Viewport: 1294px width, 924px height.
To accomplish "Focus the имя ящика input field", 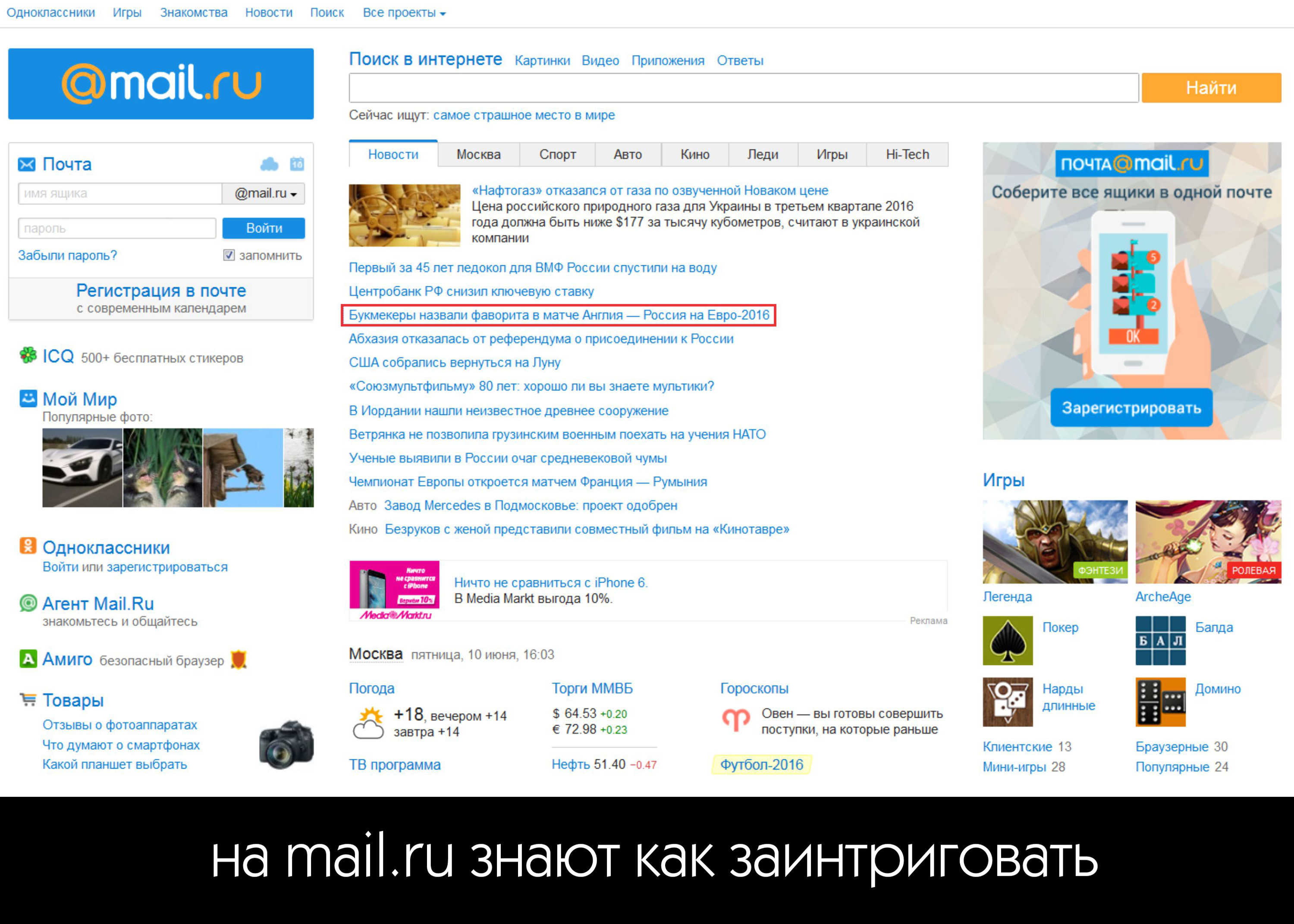I will (120, 194).
